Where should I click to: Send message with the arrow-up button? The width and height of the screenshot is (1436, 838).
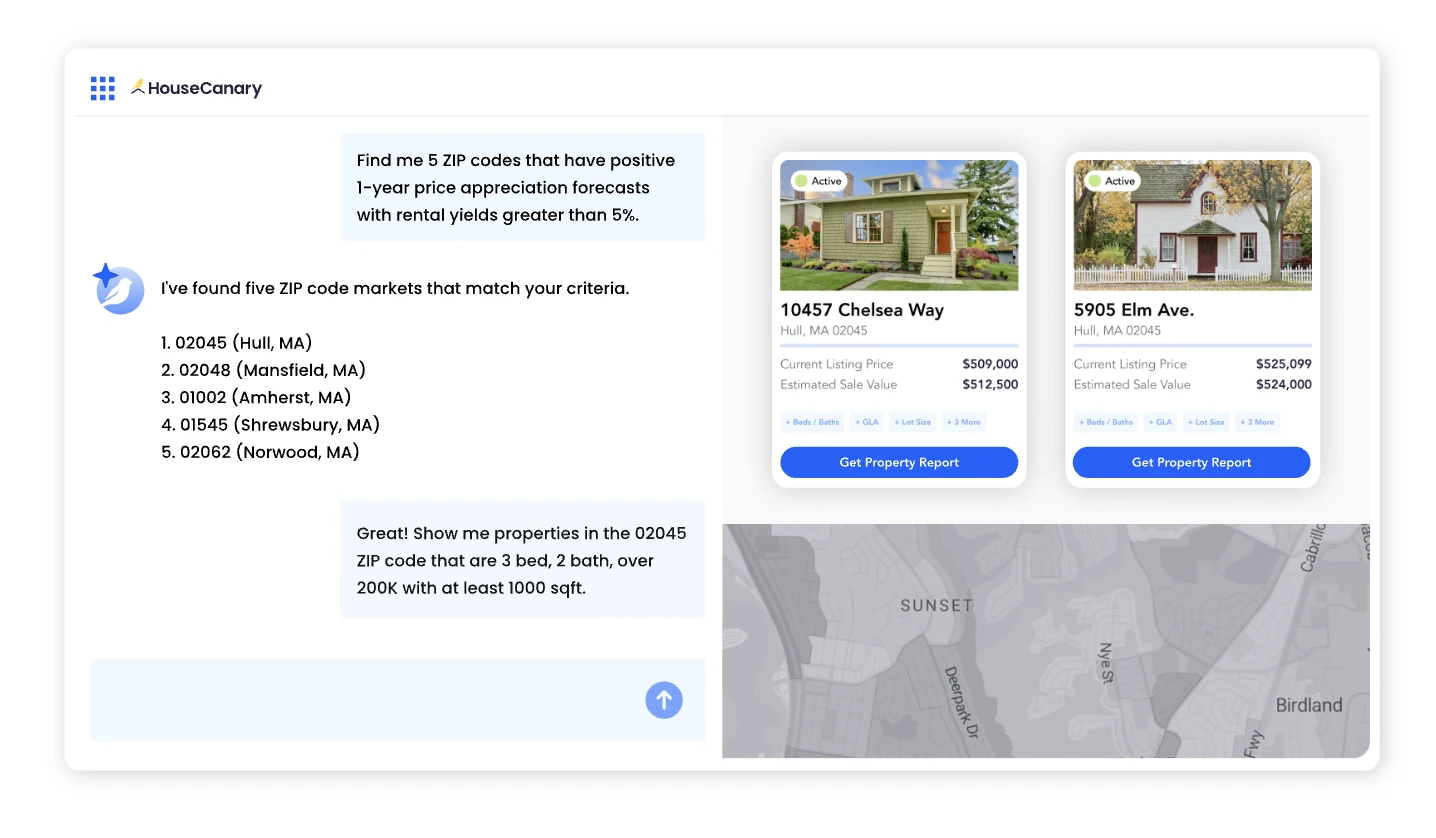(664, 700)
